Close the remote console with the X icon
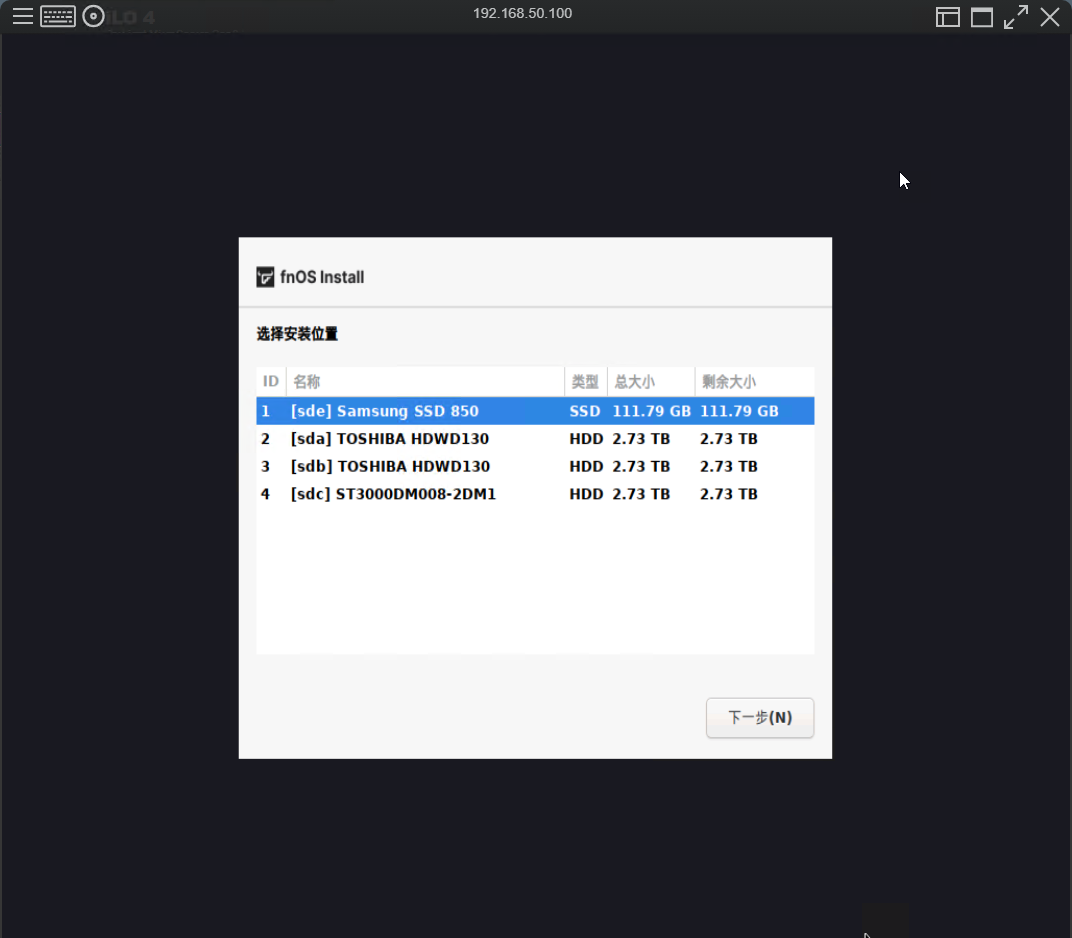Viewport: 1072px width, 938px height. (x=1050, y=16)
